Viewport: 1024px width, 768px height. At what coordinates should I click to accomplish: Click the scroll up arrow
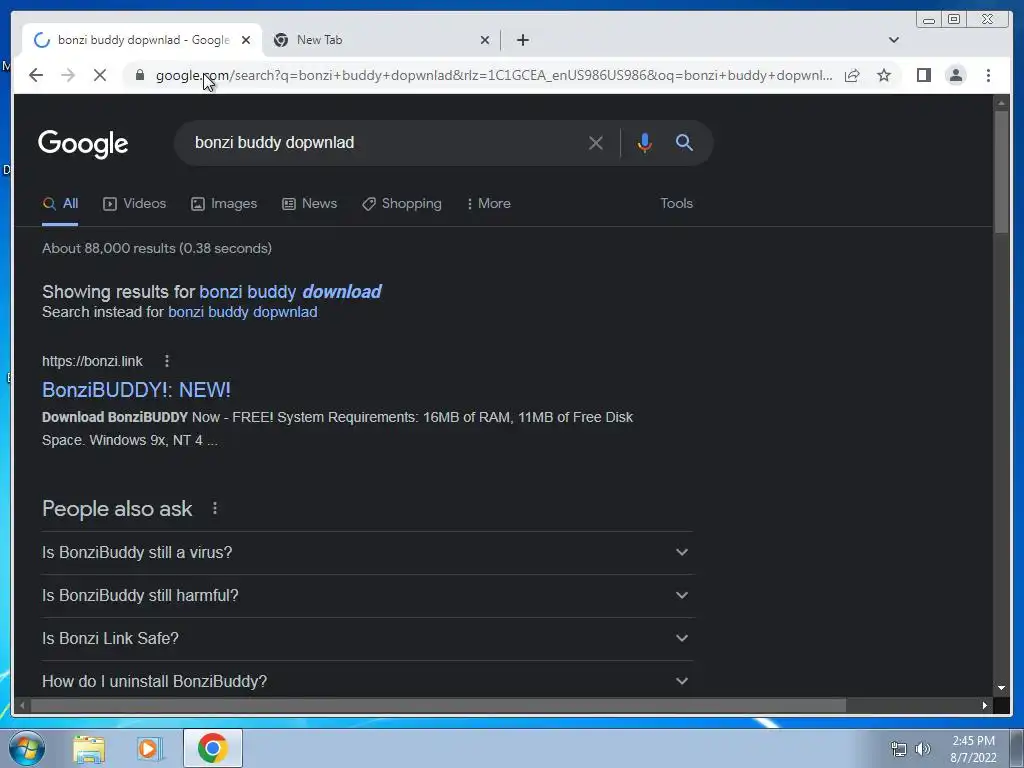point(1001,103)
